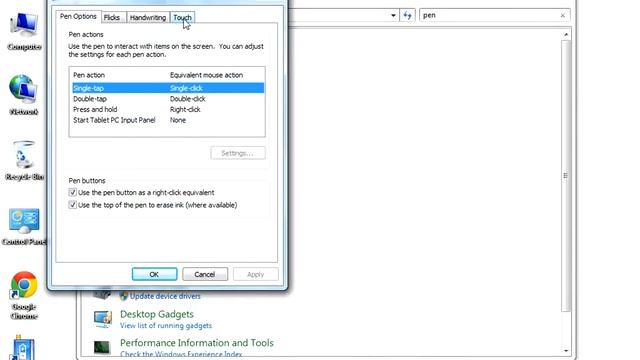
Task: Clear the search box with the X icon
Action: click(562, 16)
